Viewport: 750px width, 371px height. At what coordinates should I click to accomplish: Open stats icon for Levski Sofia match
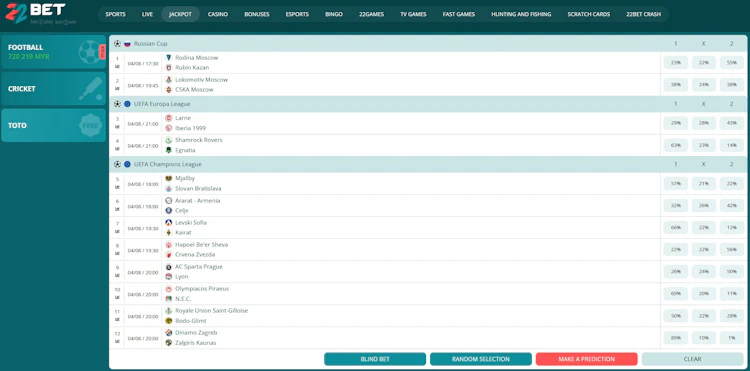coord(117,231)
